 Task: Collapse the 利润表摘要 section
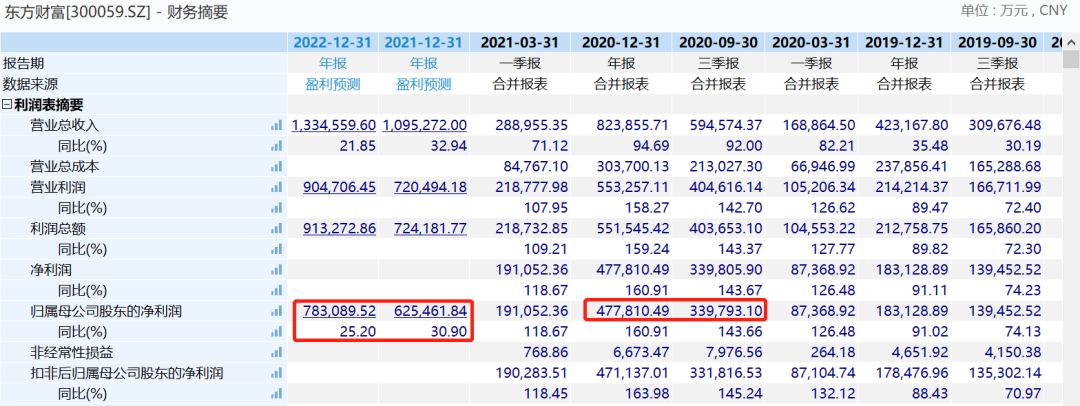tap(7, 105)
